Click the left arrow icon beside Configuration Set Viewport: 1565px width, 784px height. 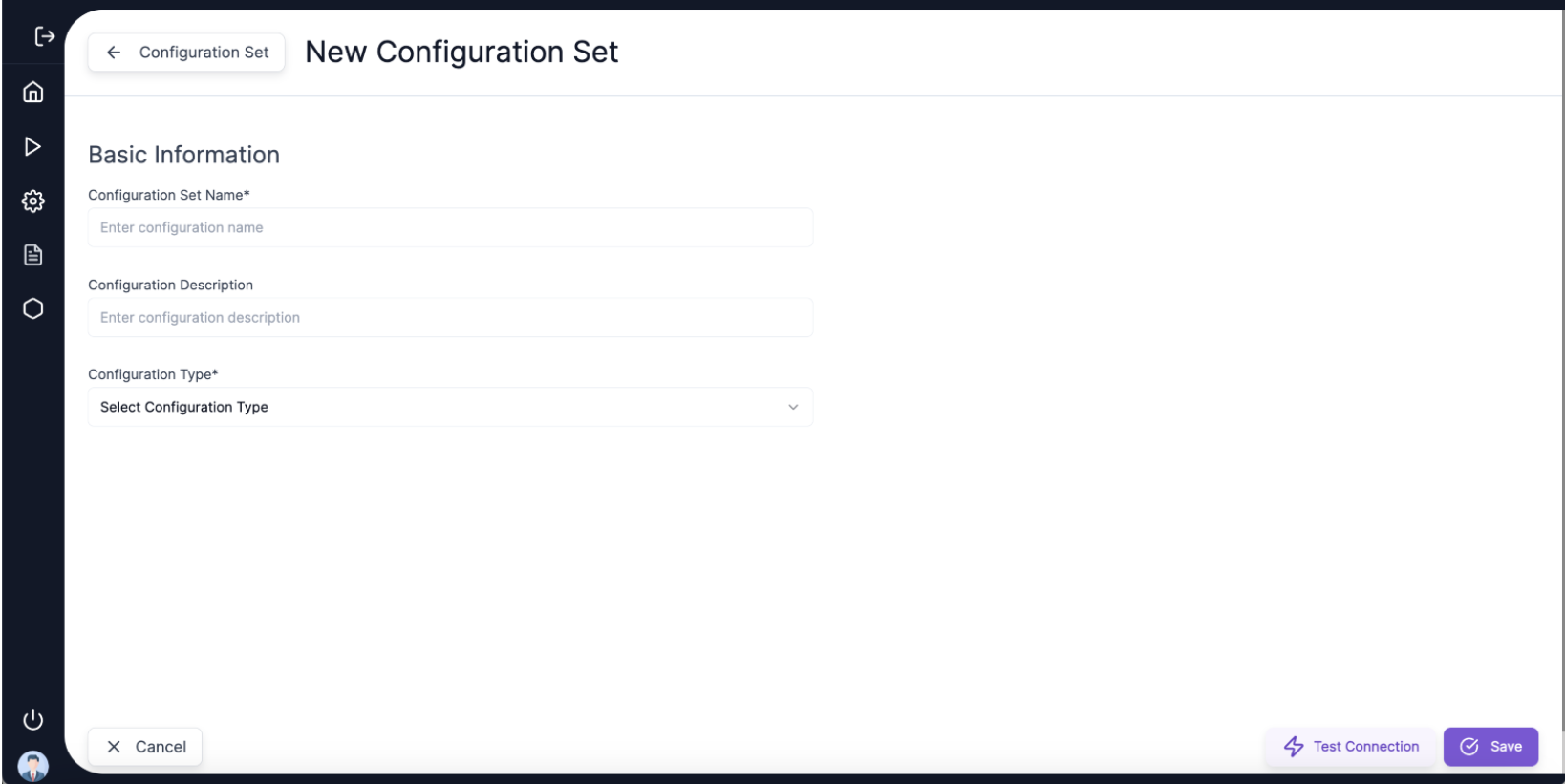(x=114, y=53)
